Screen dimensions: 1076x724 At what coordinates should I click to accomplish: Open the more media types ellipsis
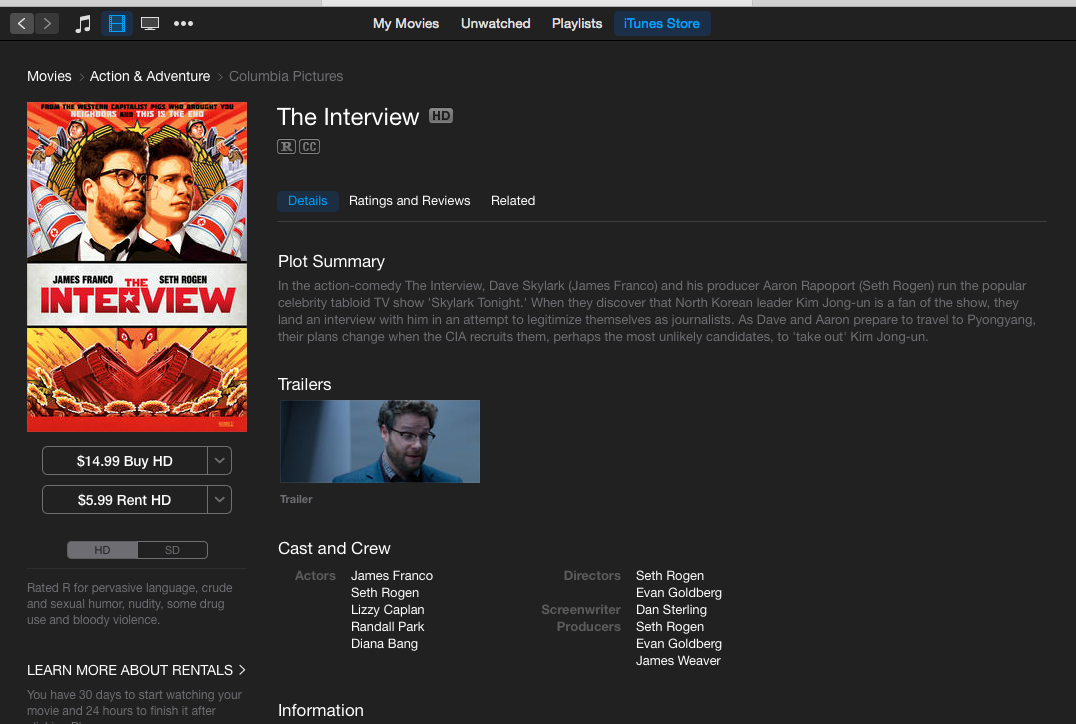(183, 23)
